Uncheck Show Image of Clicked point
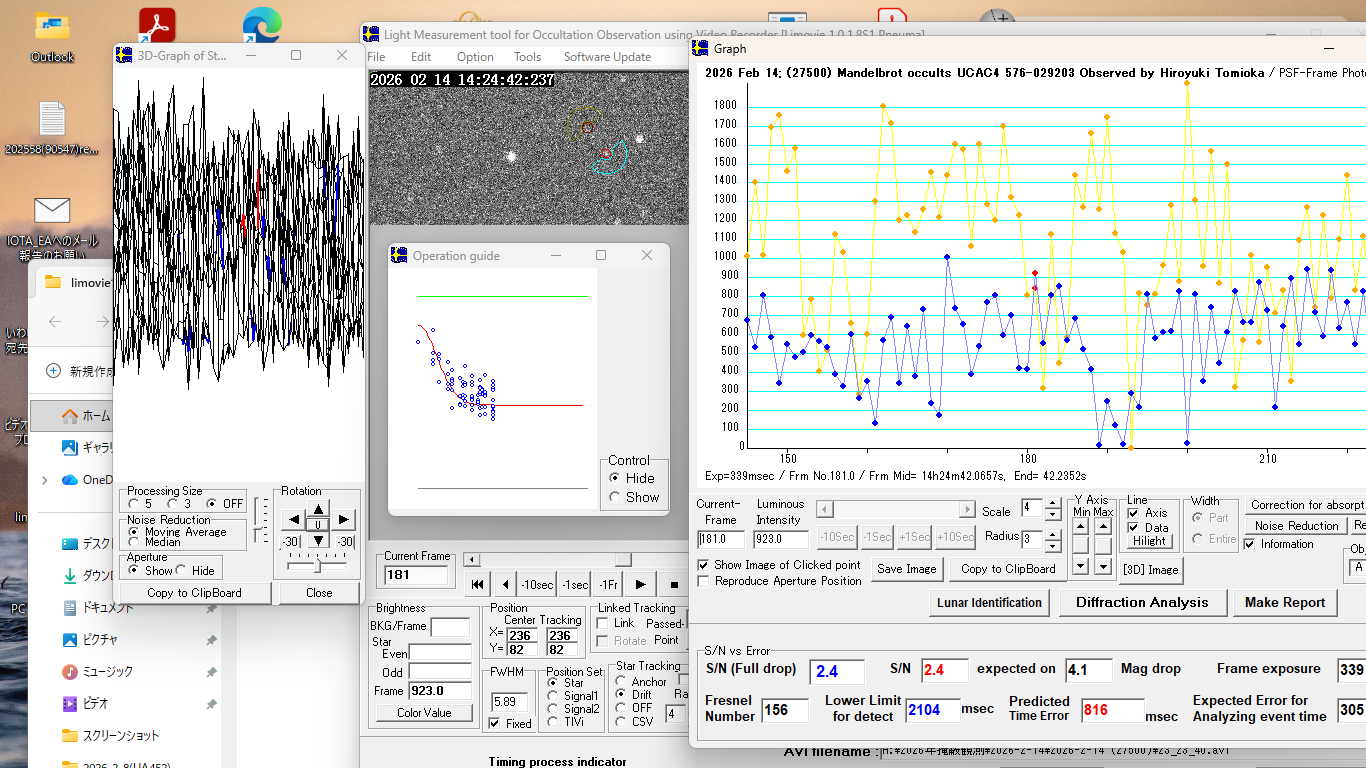The image size is (1366, 768). click(x=703, y=565)
